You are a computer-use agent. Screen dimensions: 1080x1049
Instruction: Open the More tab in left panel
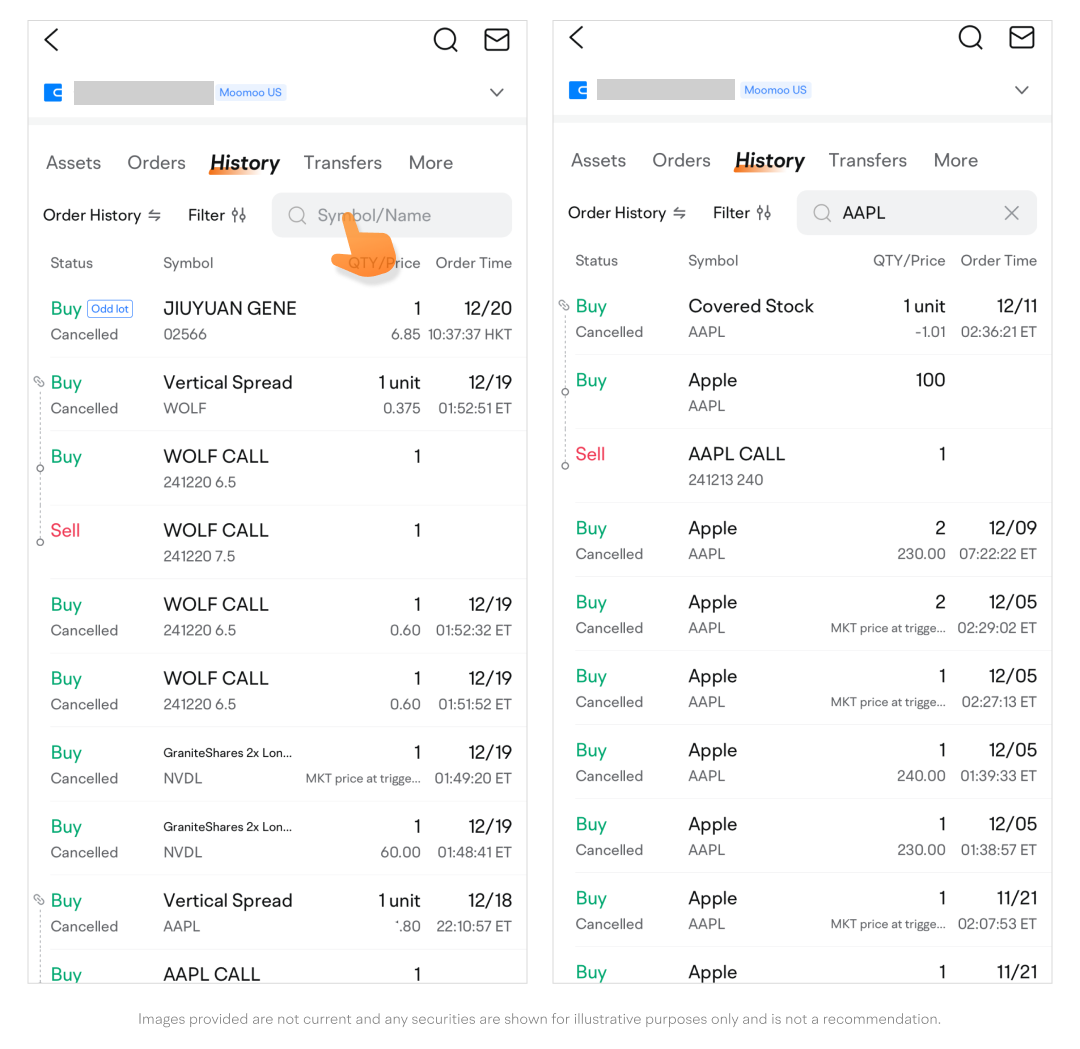(x=430, y=163)
